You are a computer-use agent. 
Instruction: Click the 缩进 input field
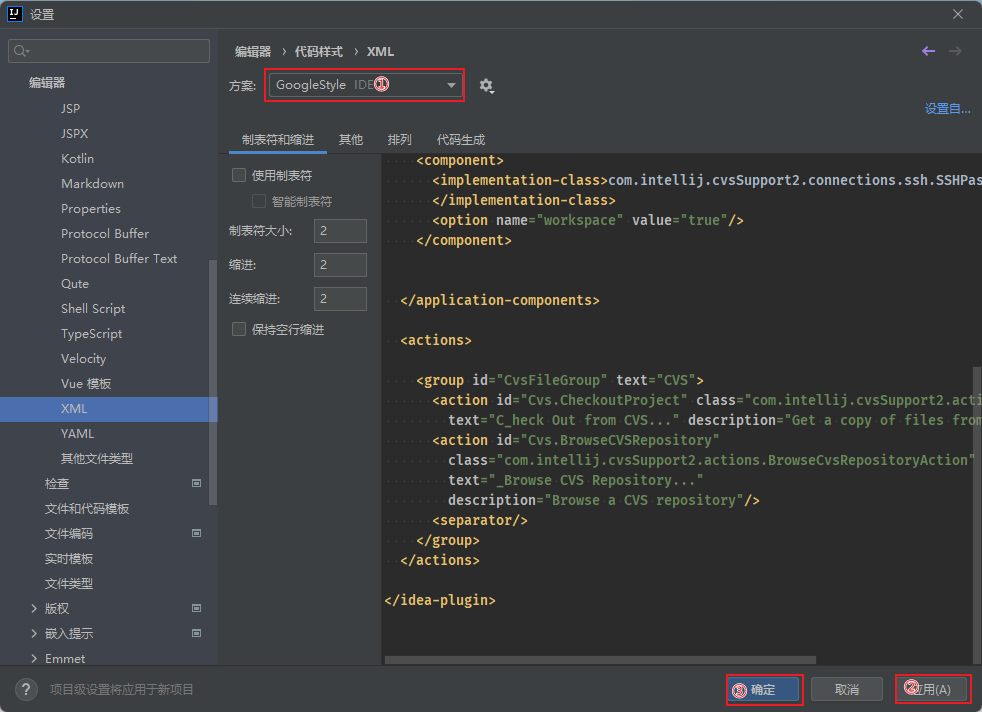pyautogui.click(x=340, y=265)
